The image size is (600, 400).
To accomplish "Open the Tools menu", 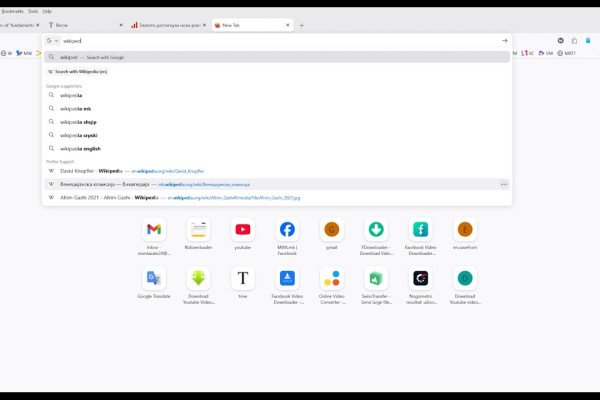I will coord(33,11).
